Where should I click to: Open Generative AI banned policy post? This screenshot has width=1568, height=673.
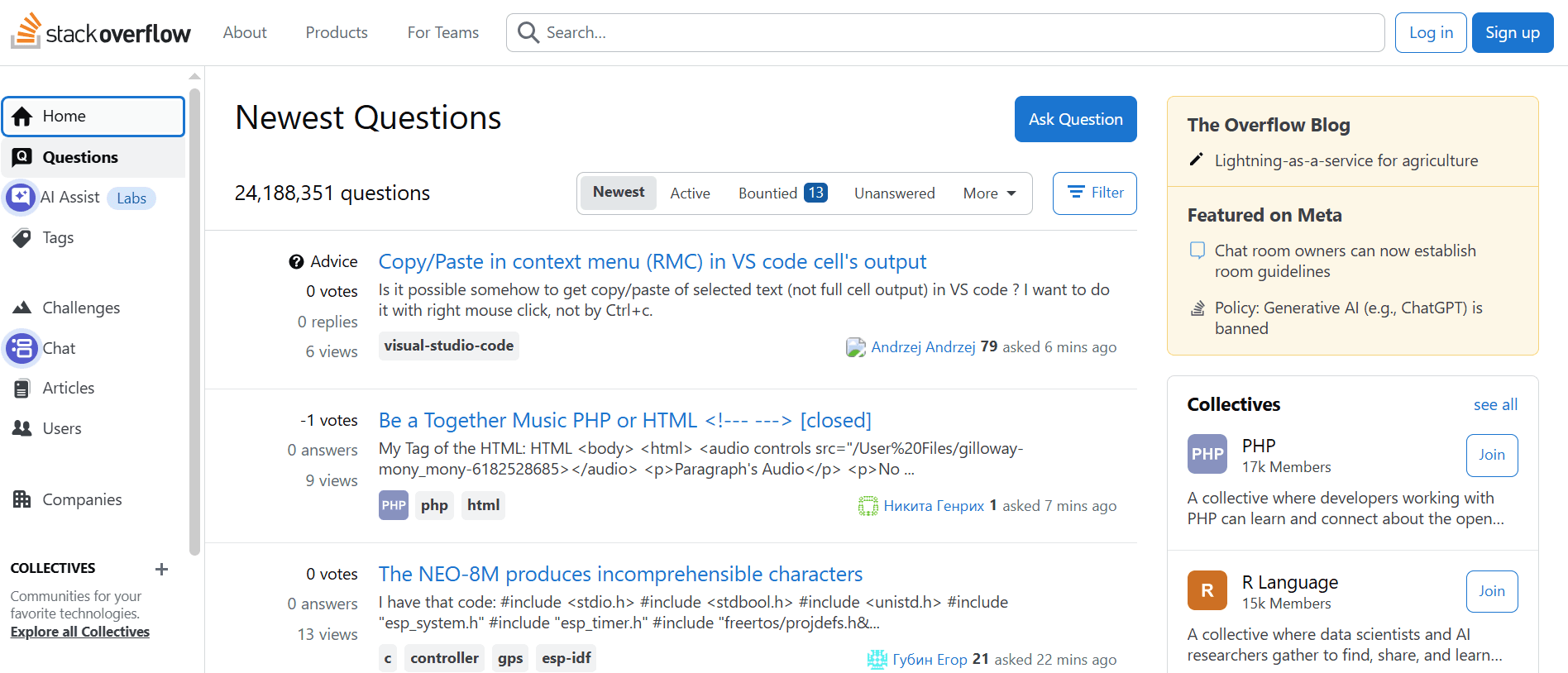pyautogui.click(x=1349, y=318)
